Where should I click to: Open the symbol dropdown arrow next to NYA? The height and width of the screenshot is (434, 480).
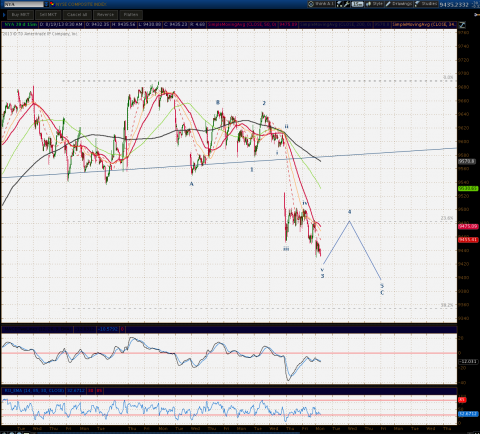tap(46, 4)
